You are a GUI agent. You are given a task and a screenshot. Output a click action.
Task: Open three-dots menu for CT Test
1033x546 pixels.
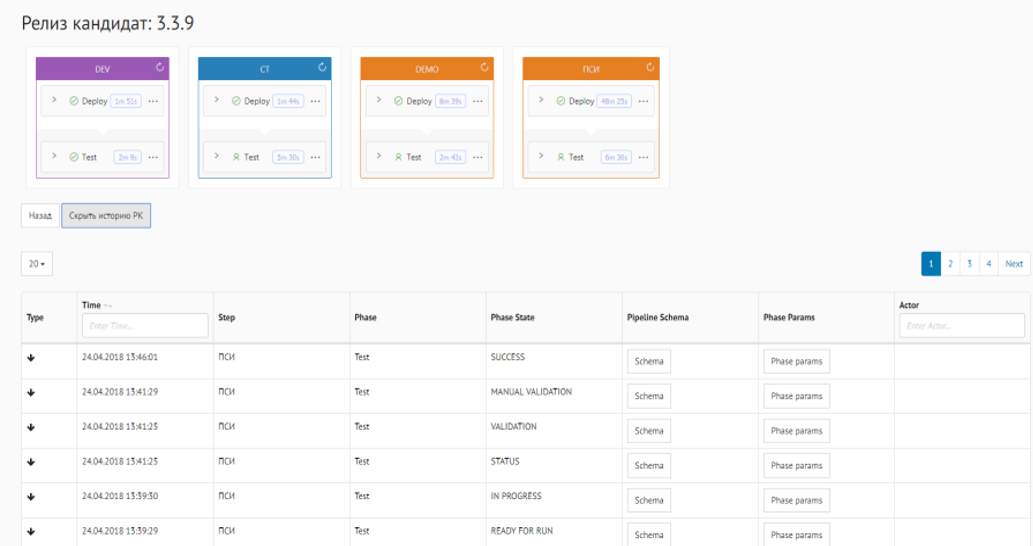(315, 157)
